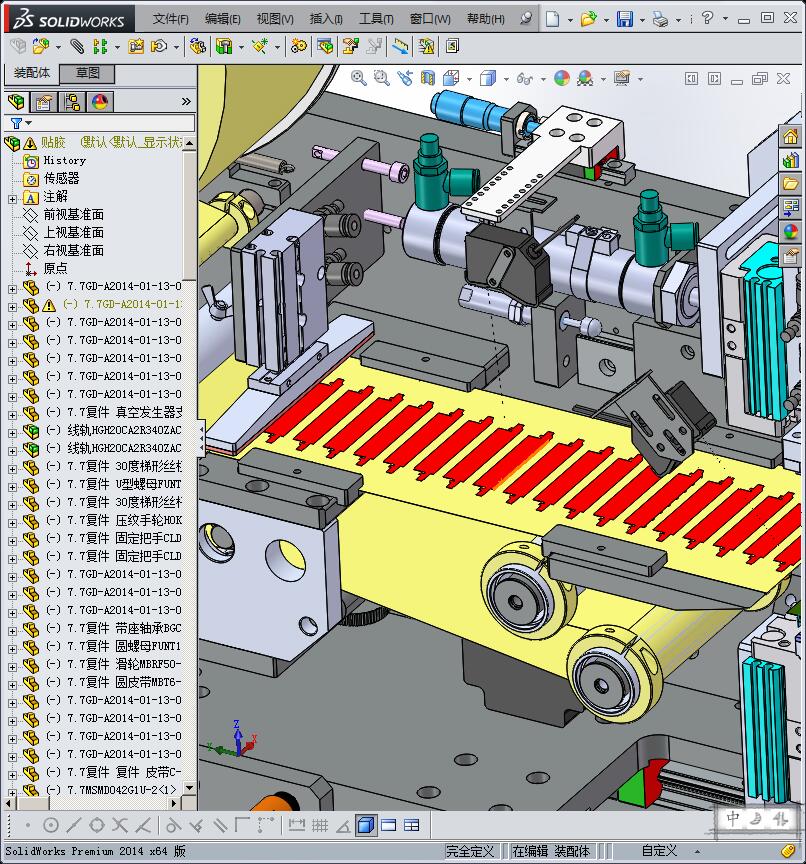
Task: Open the 文件(F) menu
Action: click(170, 19)
